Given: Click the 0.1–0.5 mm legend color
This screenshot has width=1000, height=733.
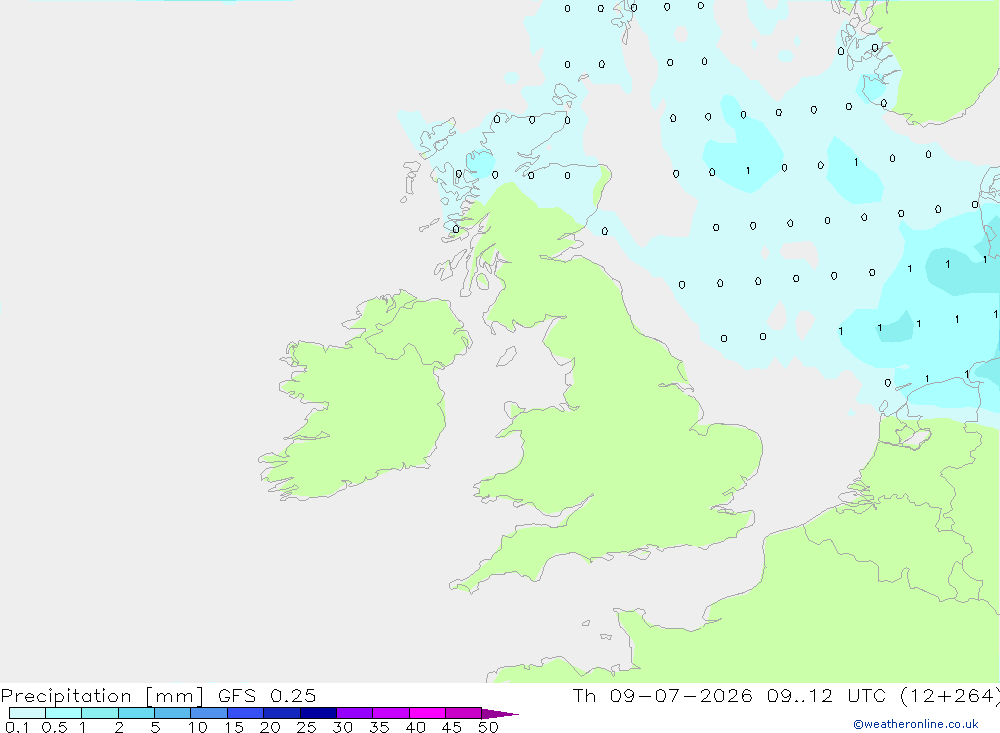Looking at the screenshot, I should click(27, 713).
